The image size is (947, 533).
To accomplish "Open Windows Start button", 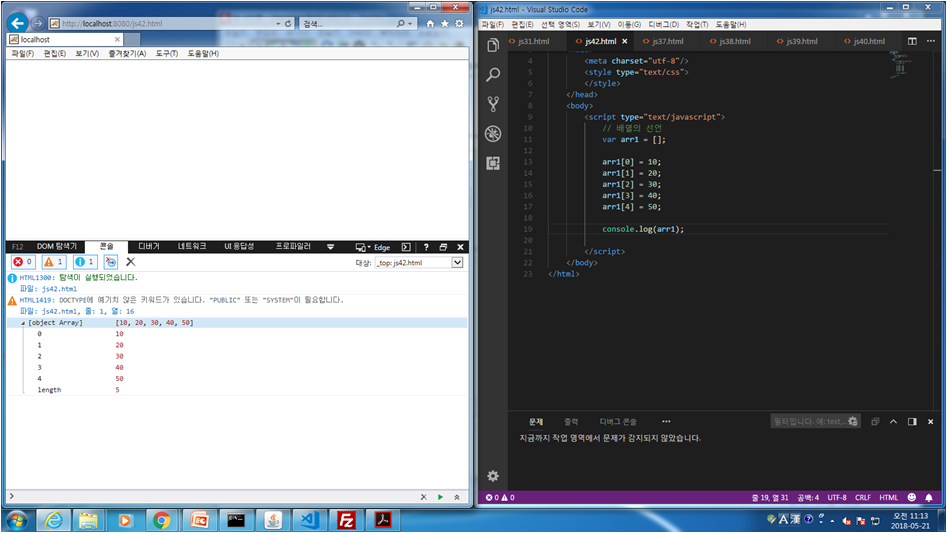I will (x=17, y=520).
